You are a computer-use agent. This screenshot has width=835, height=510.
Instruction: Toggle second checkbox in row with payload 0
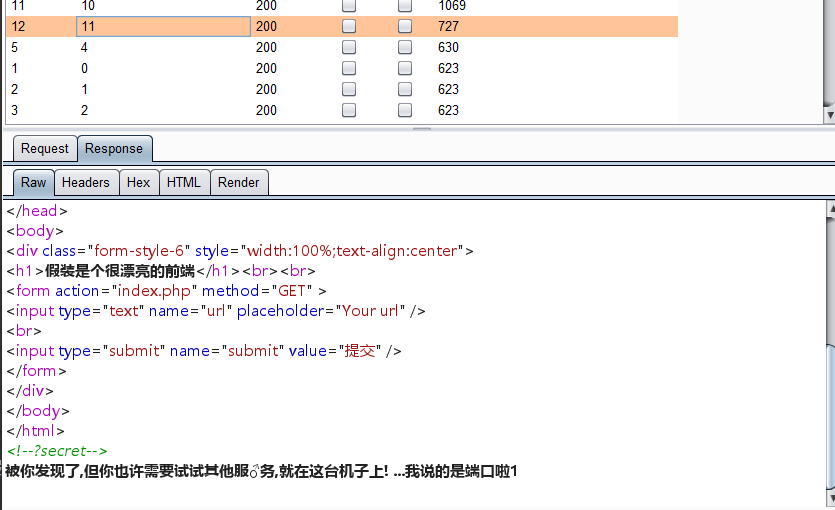coord(405,68)
